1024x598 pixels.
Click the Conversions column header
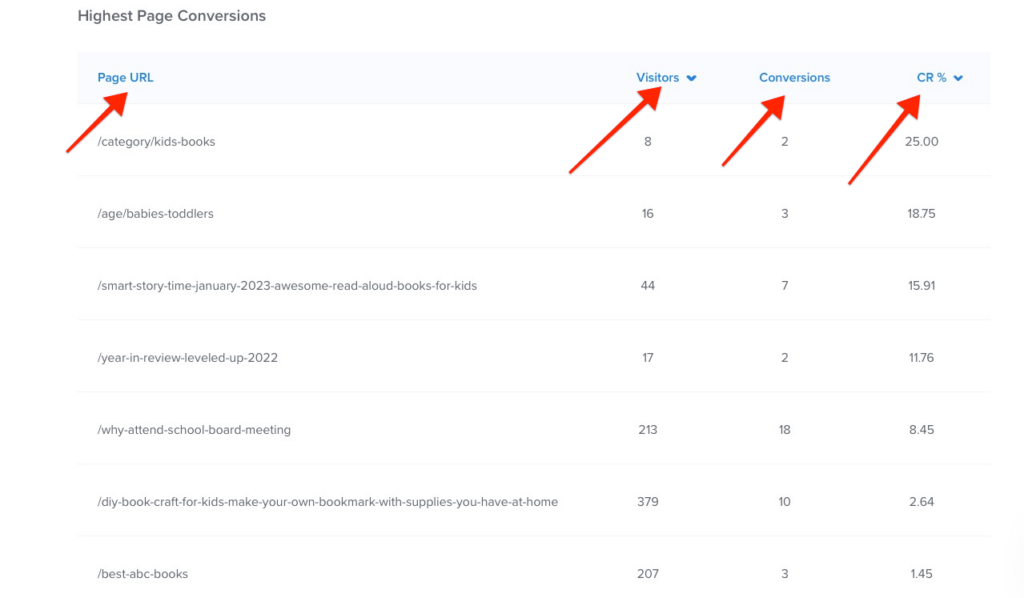pos(794,77)
